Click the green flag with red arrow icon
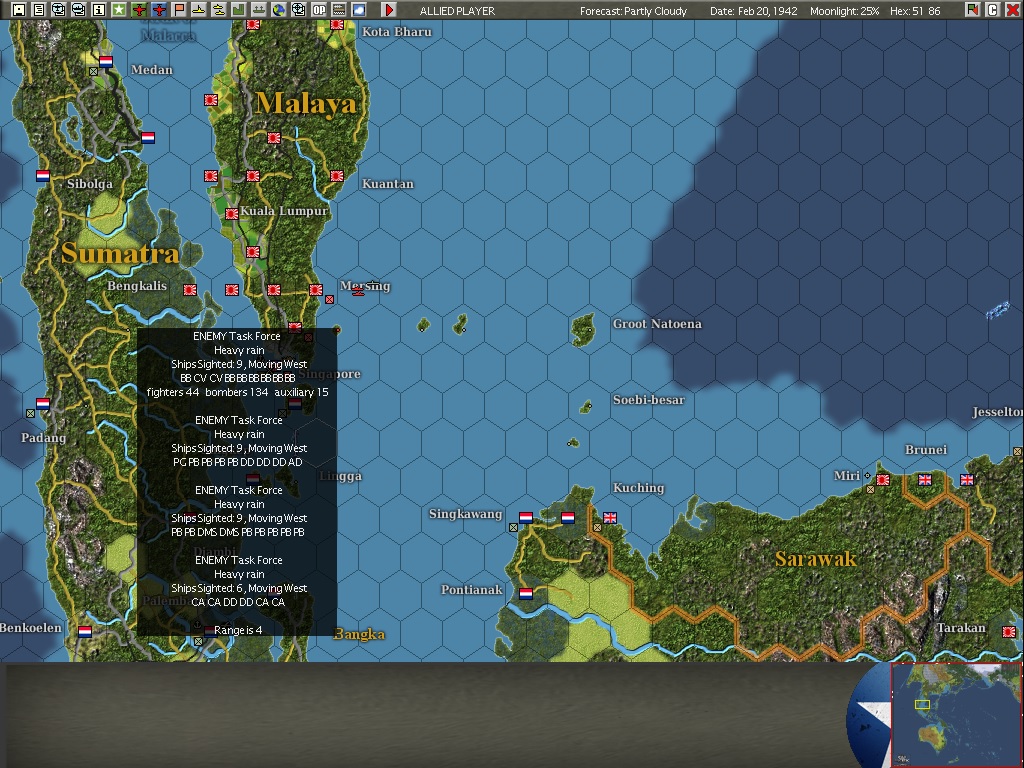This screenshot has height=768, width=1024. 972,10
